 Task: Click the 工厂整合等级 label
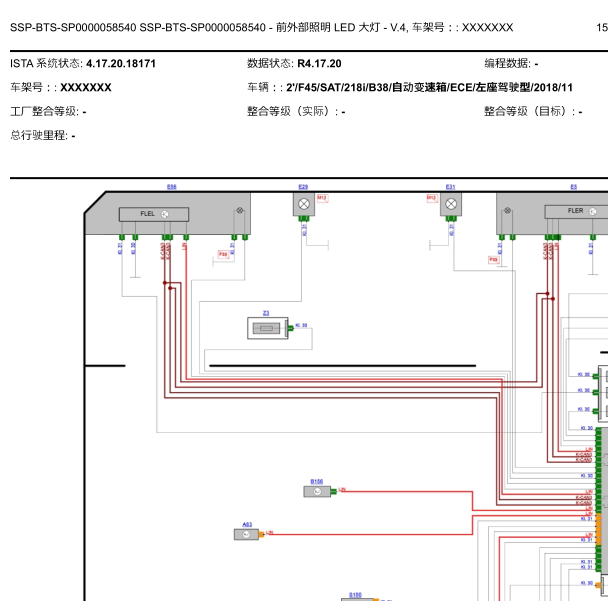[45, 112]
